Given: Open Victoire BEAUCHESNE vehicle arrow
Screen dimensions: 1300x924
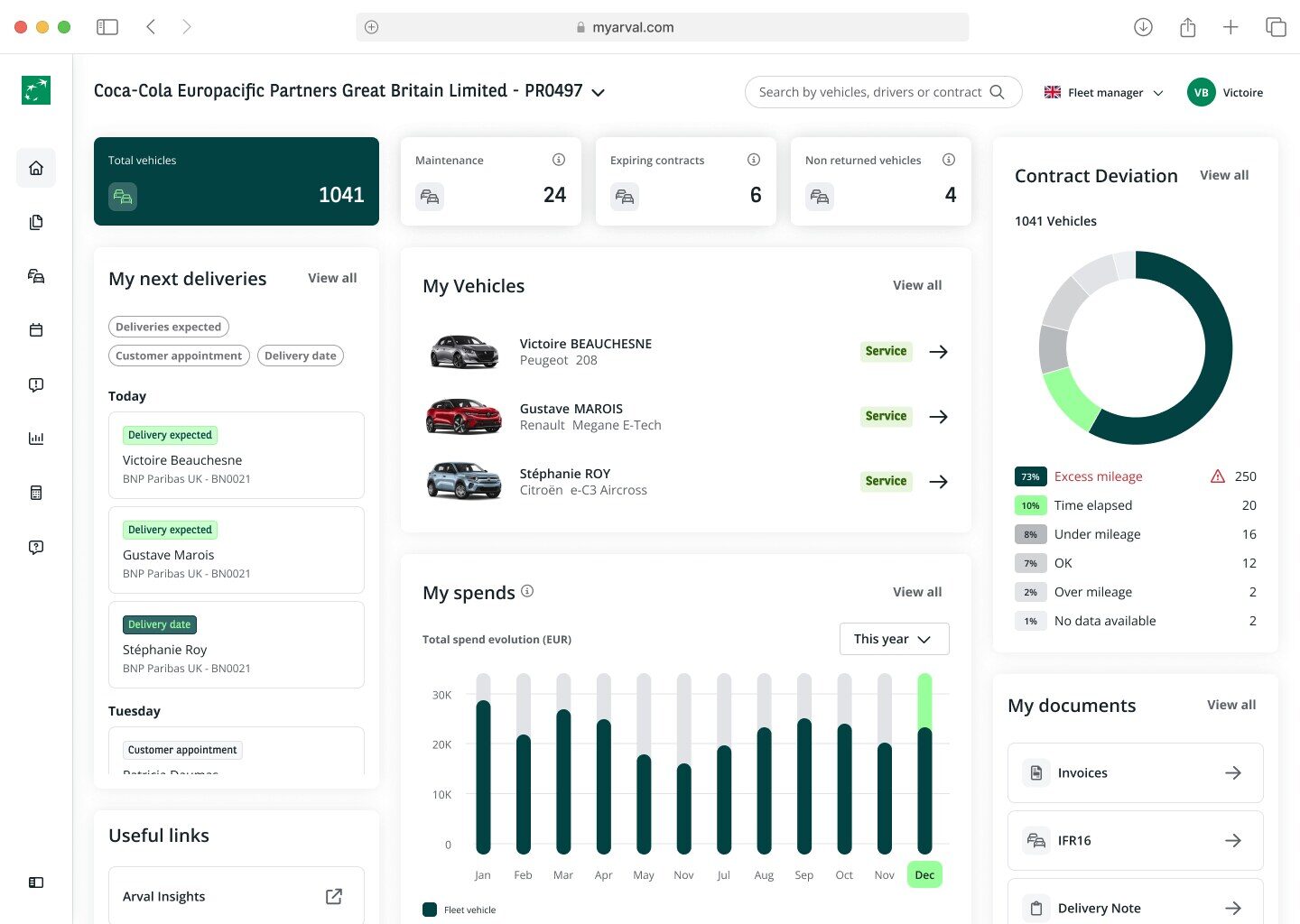Looking at the screenshot, I should [x=939, y=352].
